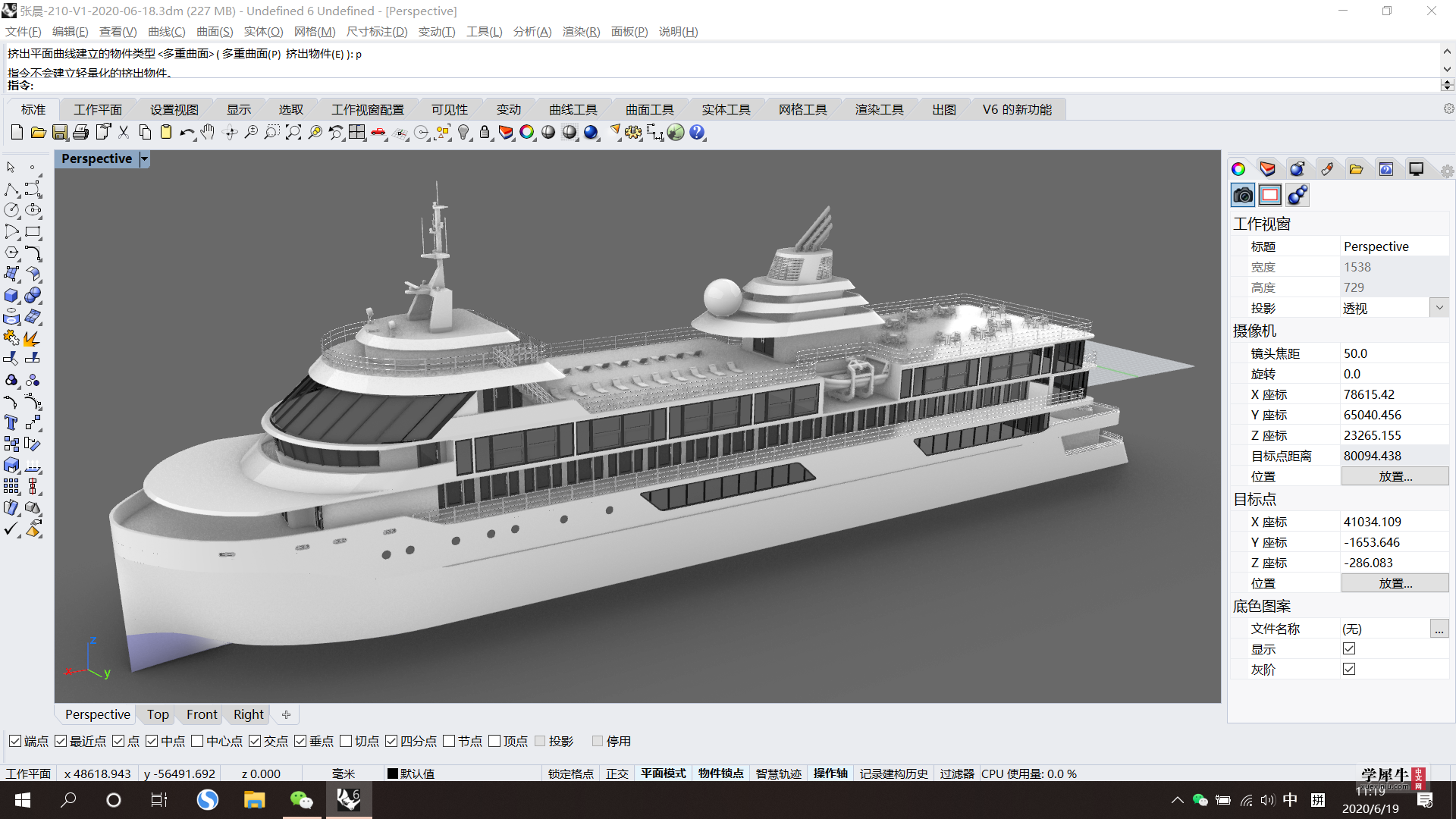Viewport: 1456px width, 819px height.
Task: Toggle the 中点 osnap checkbox
Action: tap(152, 741)
